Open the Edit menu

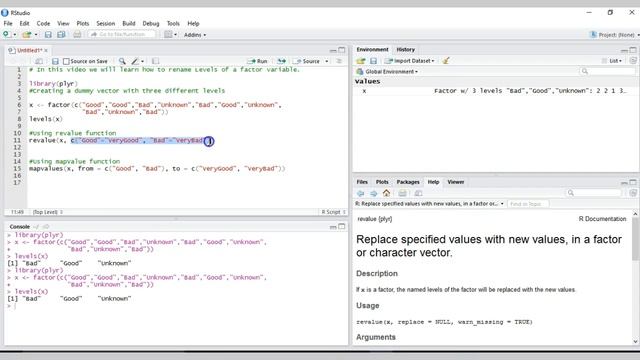(24, 24)
